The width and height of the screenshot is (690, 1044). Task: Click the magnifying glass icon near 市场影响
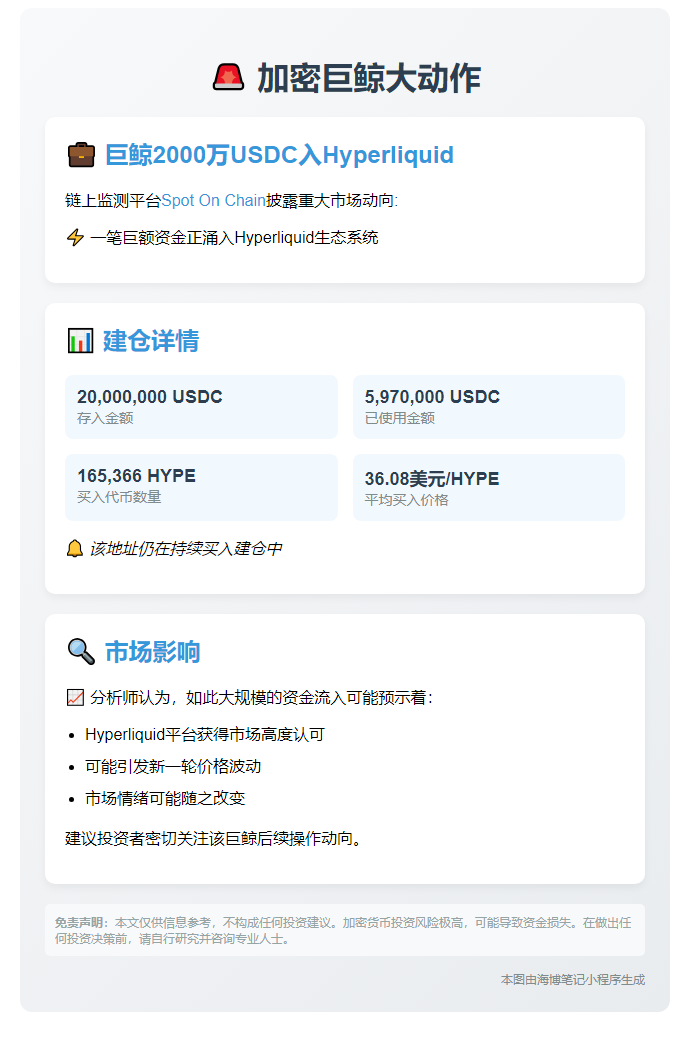tap(81, 651)
